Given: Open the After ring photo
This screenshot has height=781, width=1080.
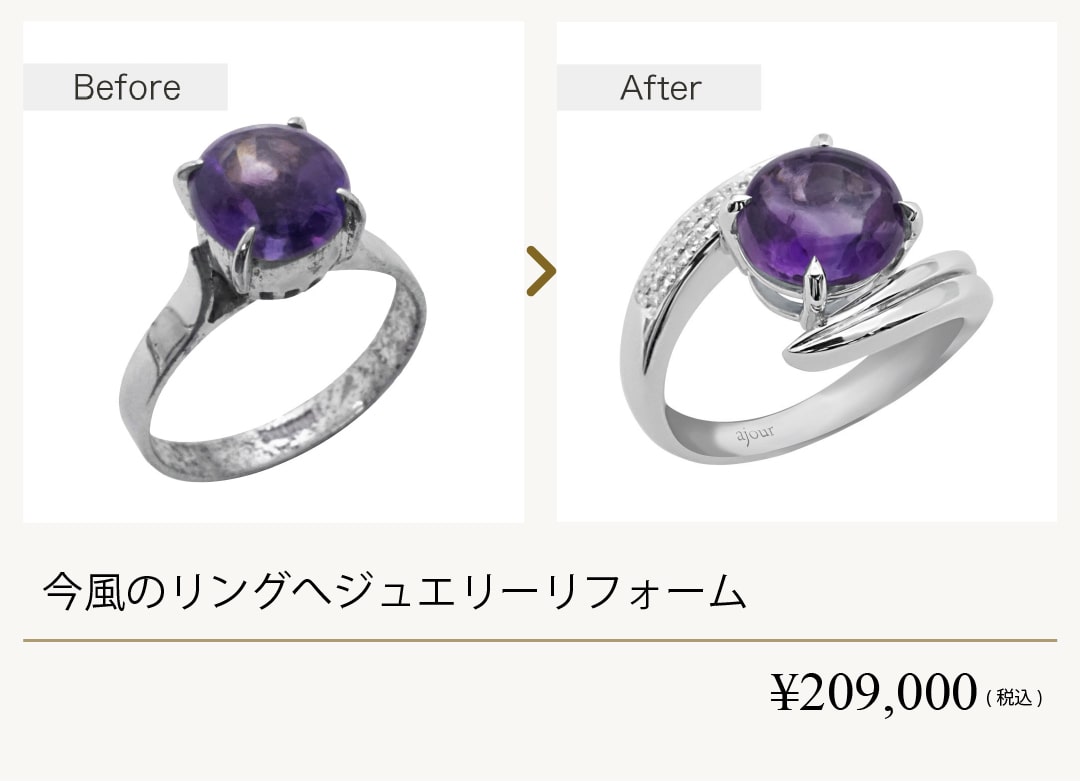Looking at the screenshot, I should coord(807,272).
